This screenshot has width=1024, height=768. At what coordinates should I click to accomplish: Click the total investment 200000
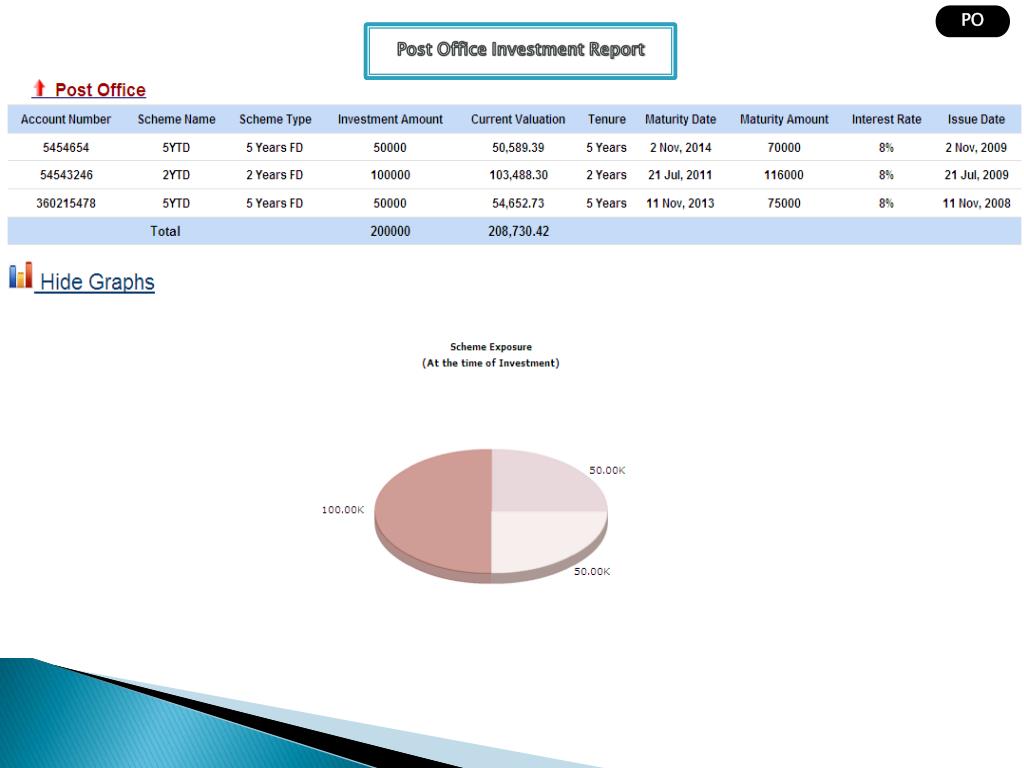click(x=390, y=231)
